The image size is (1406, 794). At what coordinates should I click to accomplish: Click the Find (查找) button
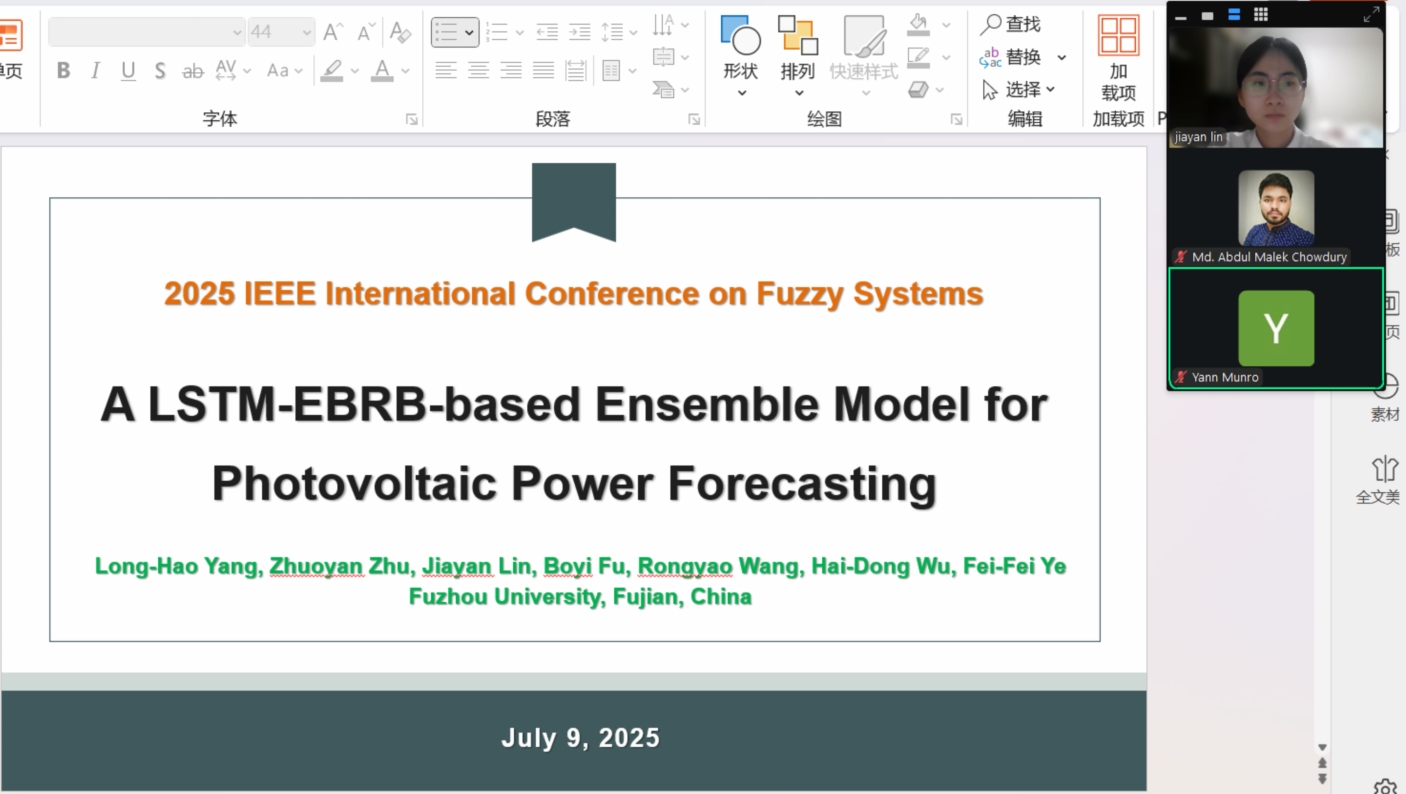coord(1011,24)
